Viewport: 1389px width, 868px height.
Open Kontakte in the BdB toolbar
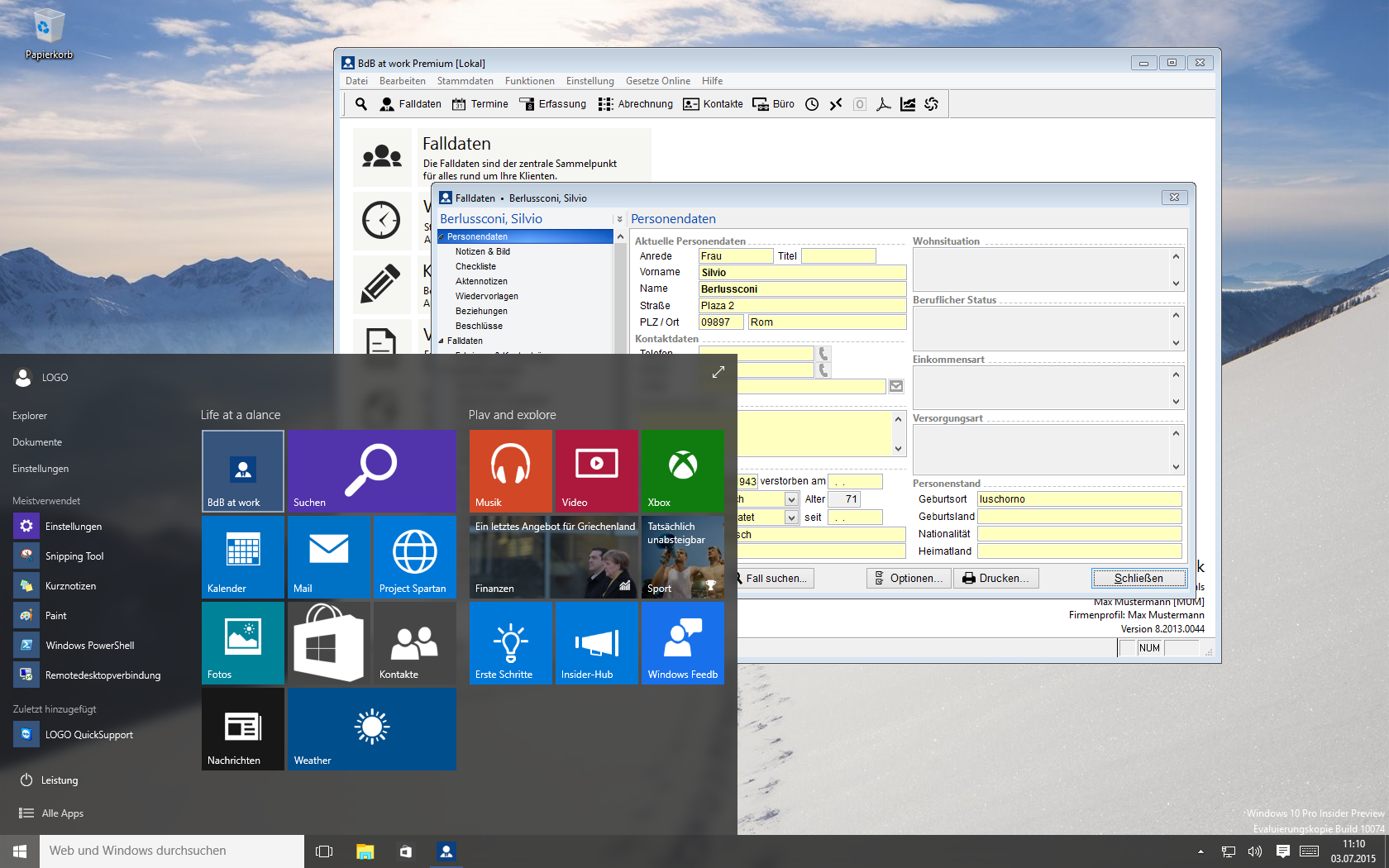coord(714,104)
